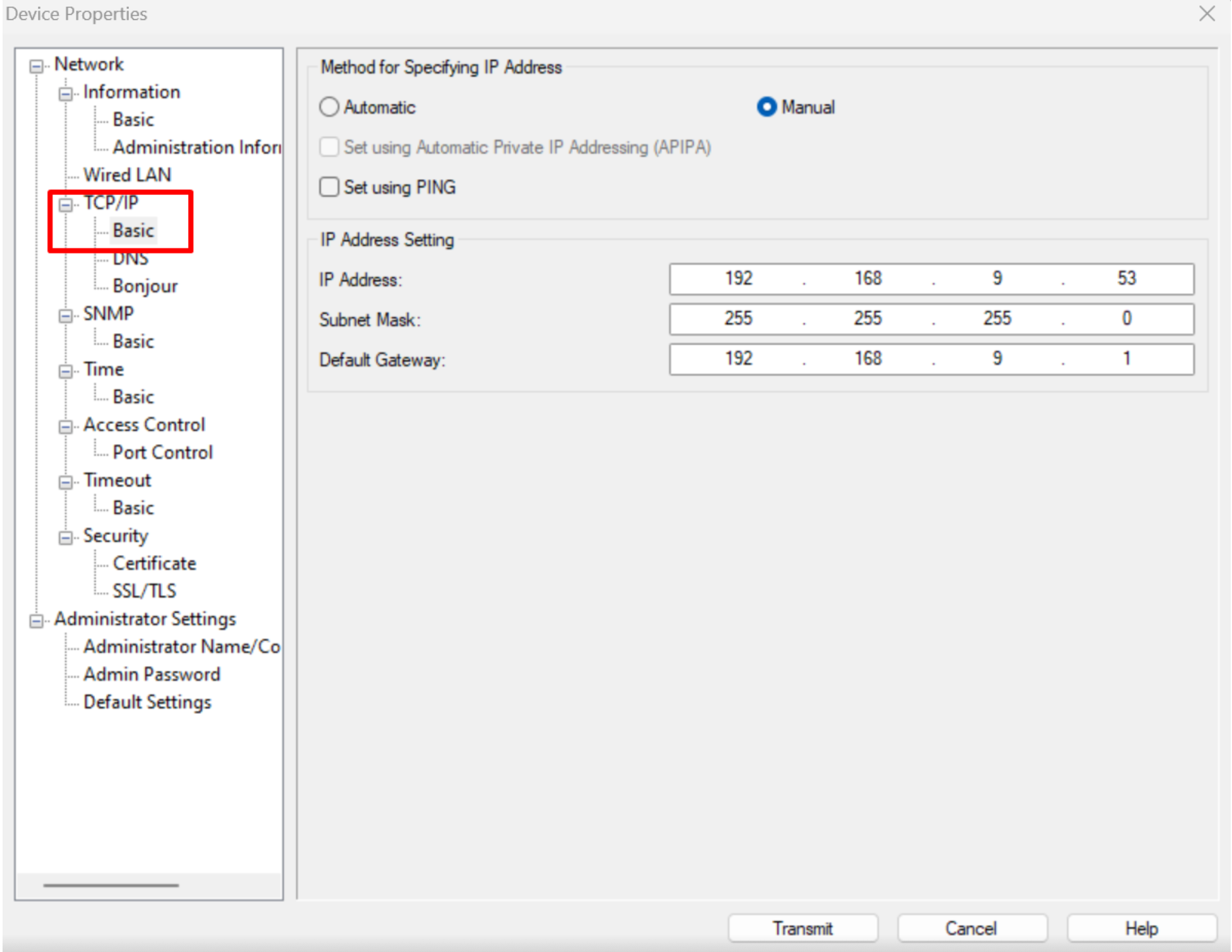This screenshot has height=952, width=1232.
Task: Collapse the Network tree node
Action: [37, 66]
